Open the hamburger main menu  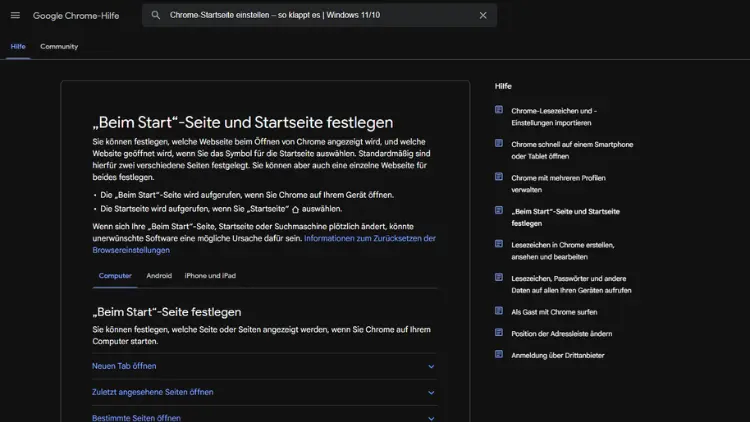point(15,15)
